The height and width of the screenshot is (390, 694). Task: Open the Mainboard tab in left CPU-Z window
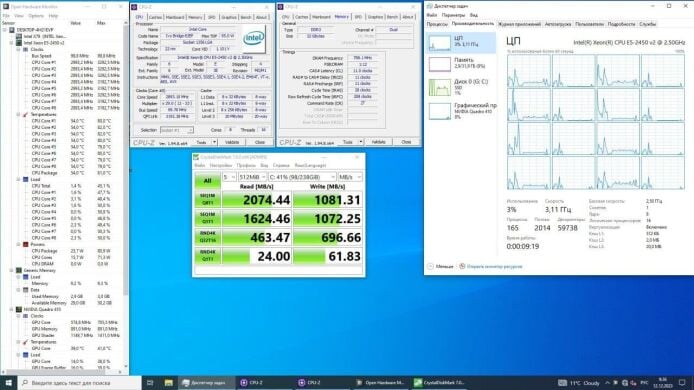(175, 17)
